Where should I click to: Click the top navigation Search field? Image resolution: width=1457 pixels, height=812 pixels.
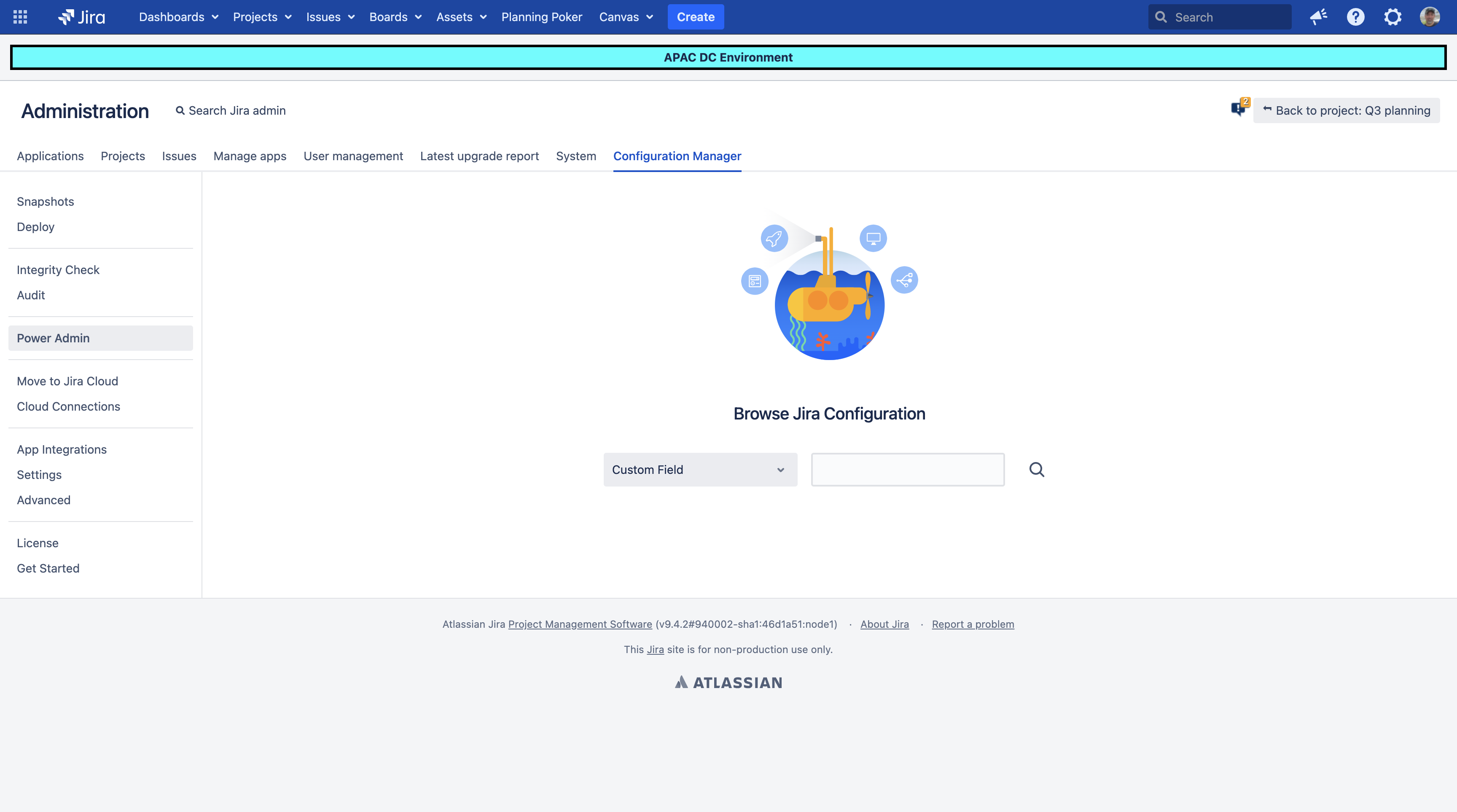pos(1220,17)
